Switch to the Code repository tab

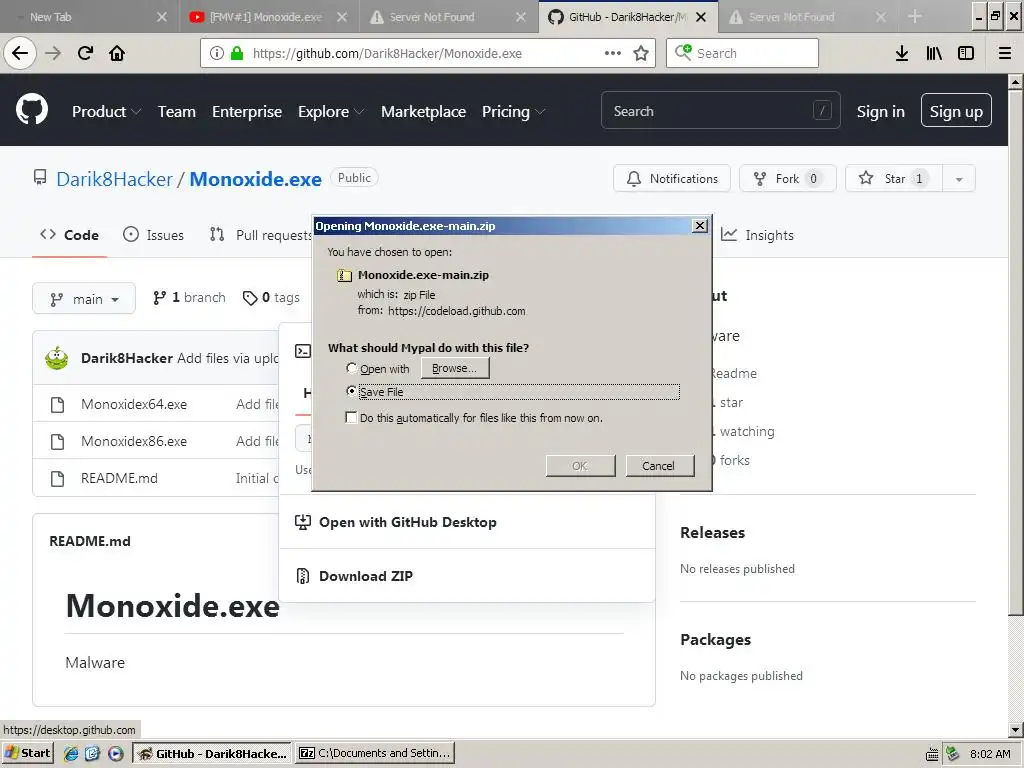pyautogui.click(x=69, y=235)
